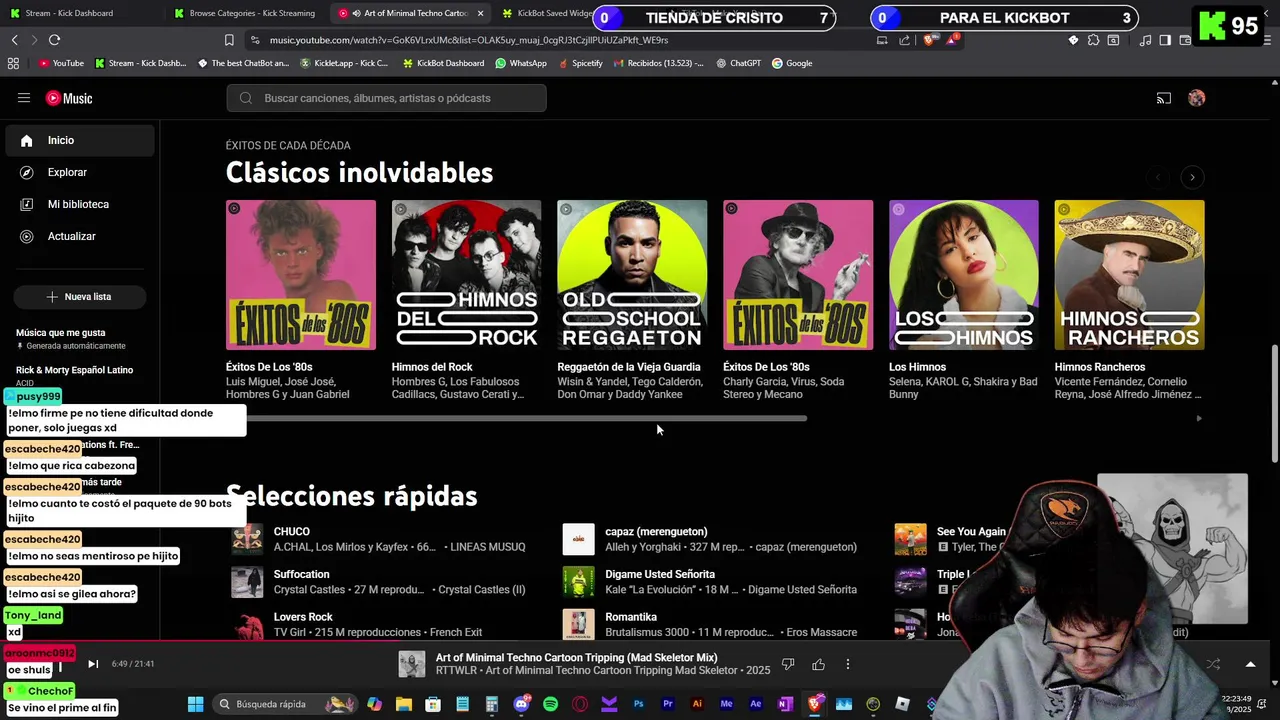
Task: Switch to Browse Categories - Kick Streaming tab
Action: [x=245, y=13]
